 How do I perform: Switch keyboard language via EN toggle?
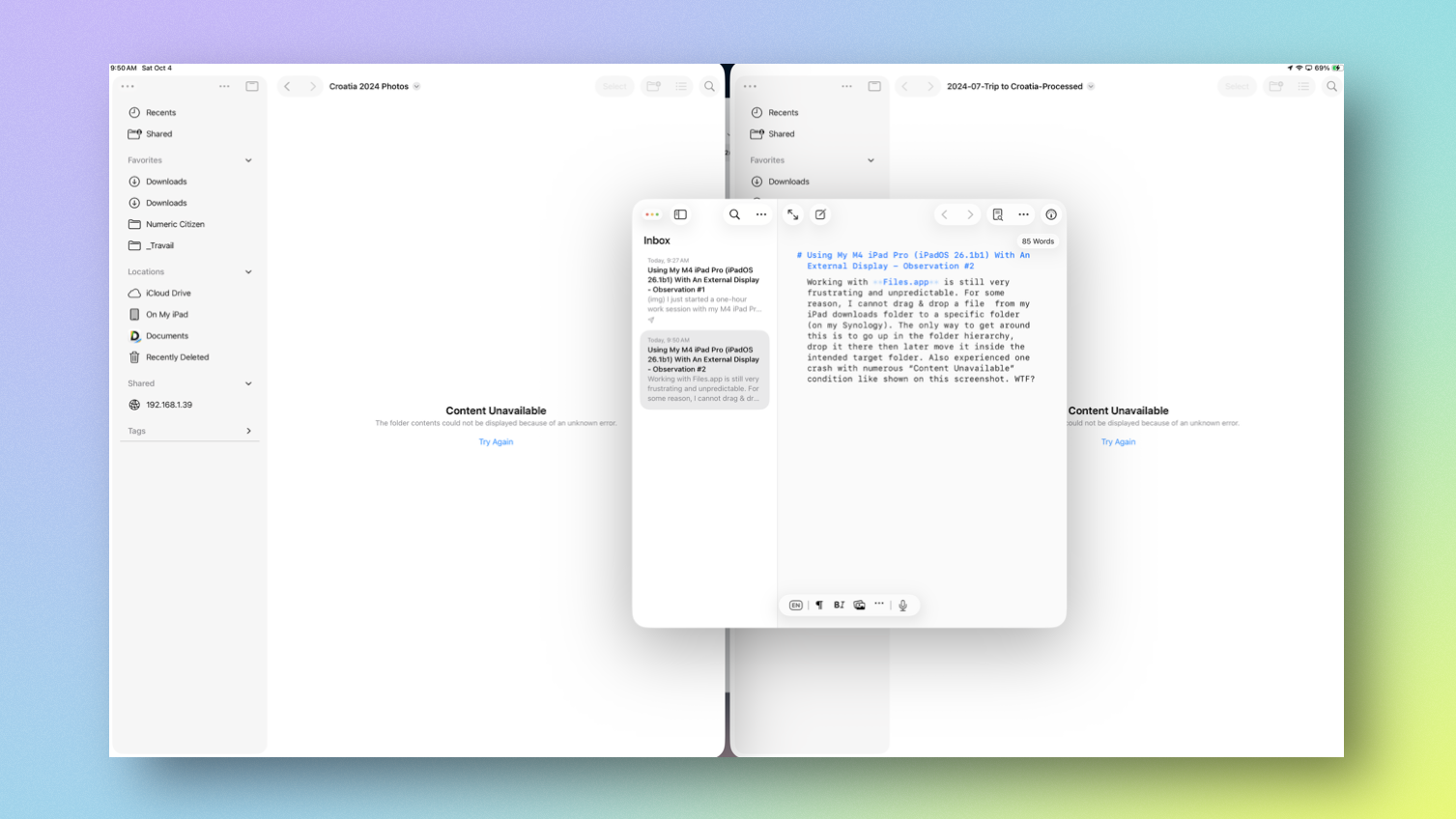point(794,605)
